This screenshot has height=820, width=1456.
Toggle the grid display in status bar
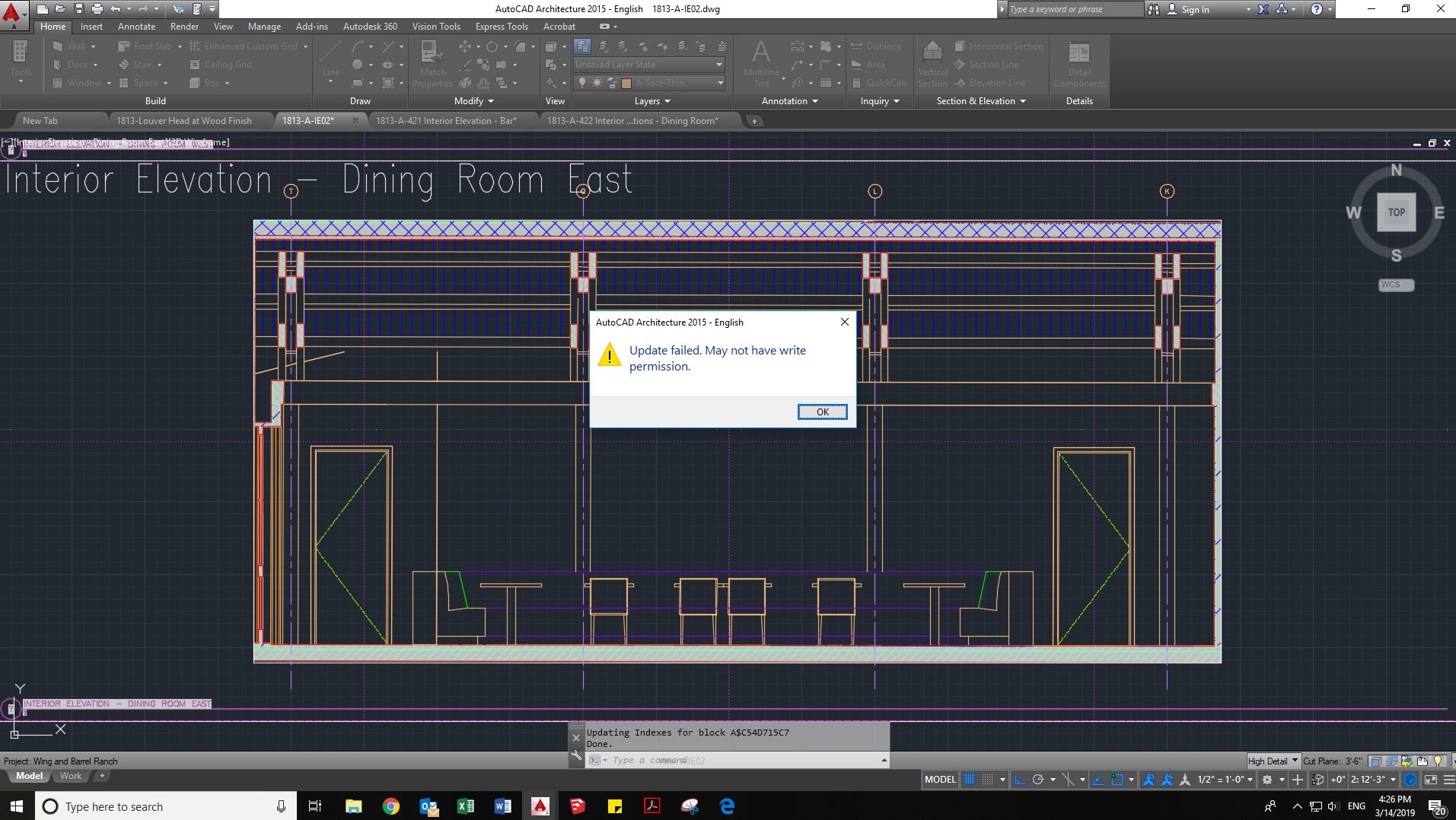pyautogui.click(x=970, y=780)
